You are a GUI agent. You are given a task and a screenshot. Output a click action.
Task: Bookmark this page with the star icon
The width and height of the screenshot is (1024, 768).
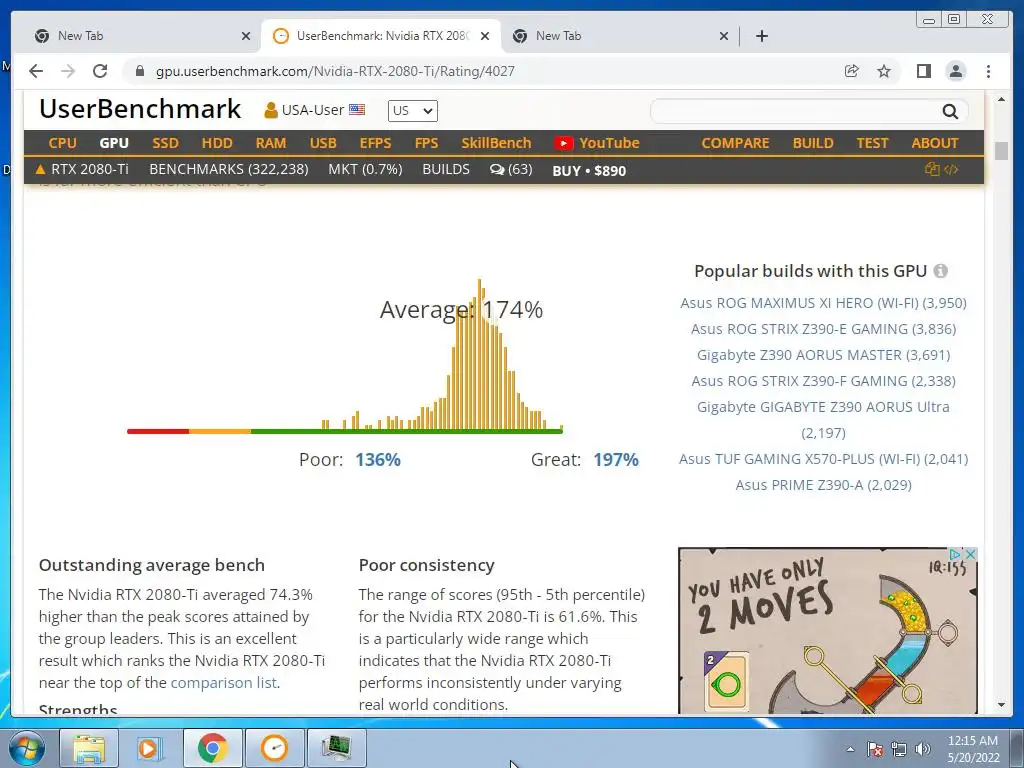click(x=884, y=71)
